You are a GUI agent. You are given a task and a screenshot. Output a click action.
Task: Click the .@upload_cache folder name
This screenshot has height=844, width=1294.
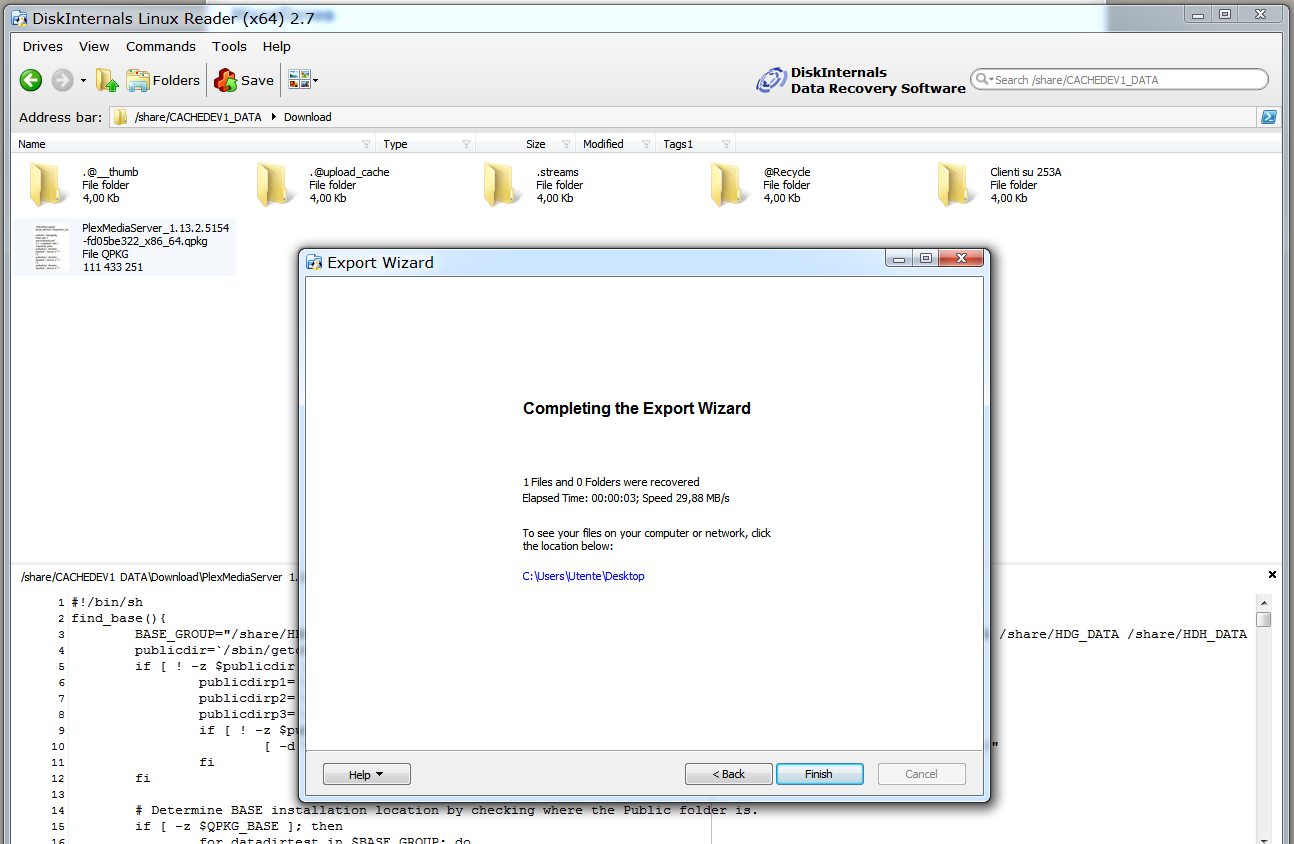[349, 172]
